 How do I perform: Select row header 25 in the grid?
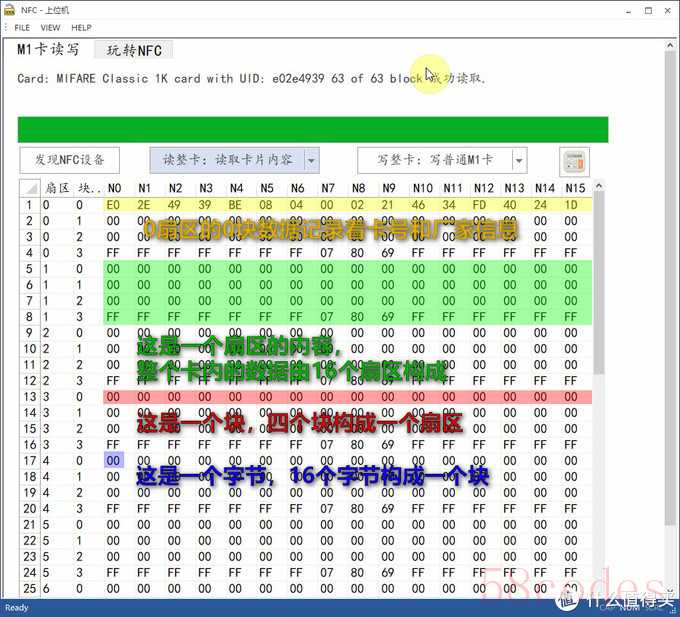29,588
